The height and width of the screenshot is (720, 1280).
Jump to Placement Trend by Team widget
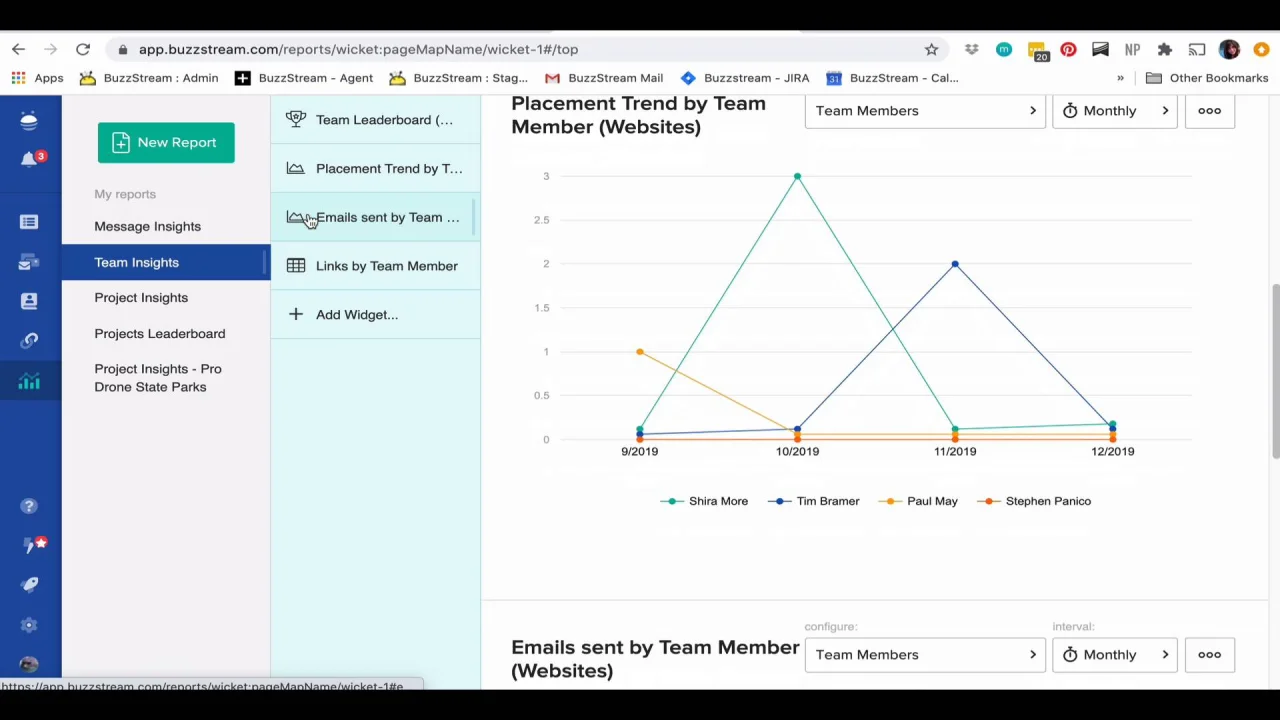[x=375, y=168]
